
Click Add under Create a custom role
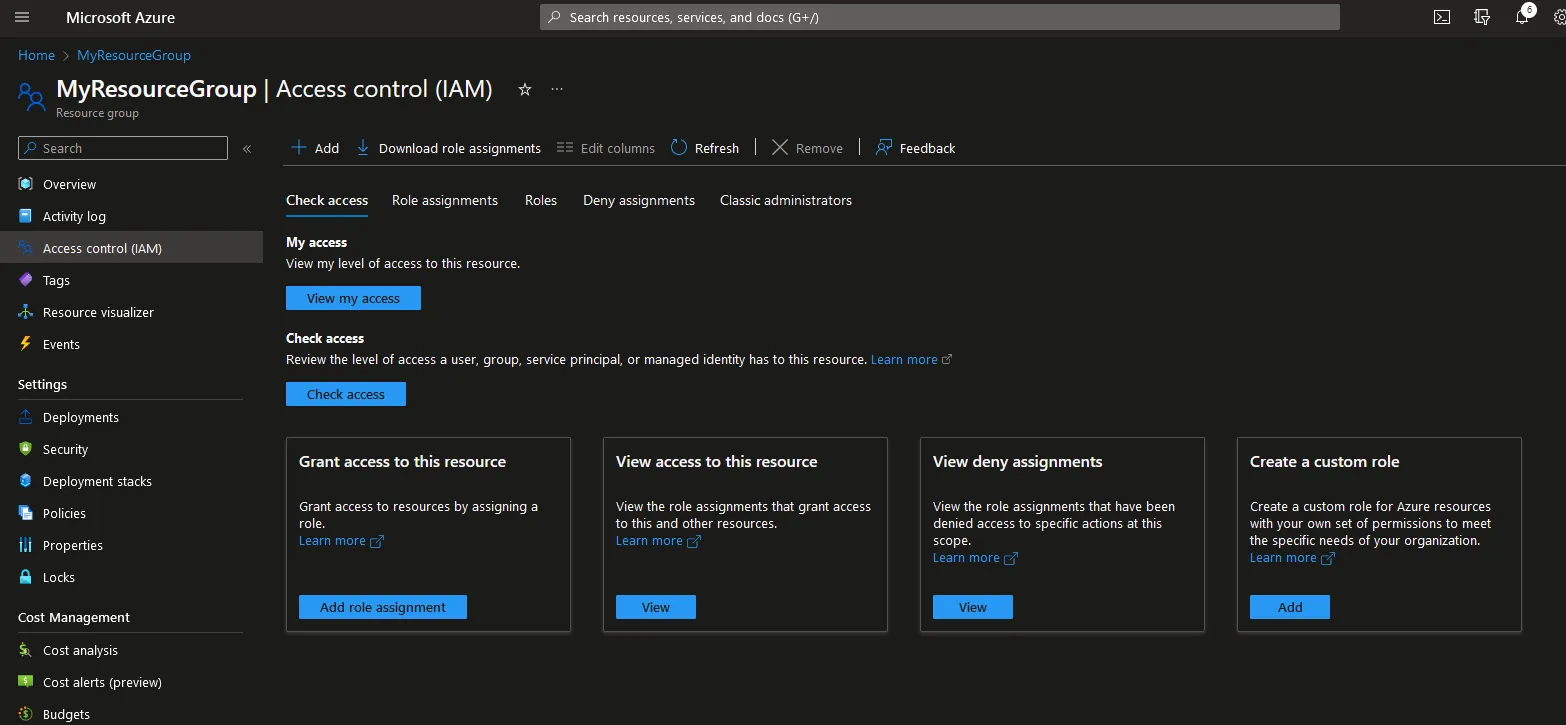[x=1290, y=607]
